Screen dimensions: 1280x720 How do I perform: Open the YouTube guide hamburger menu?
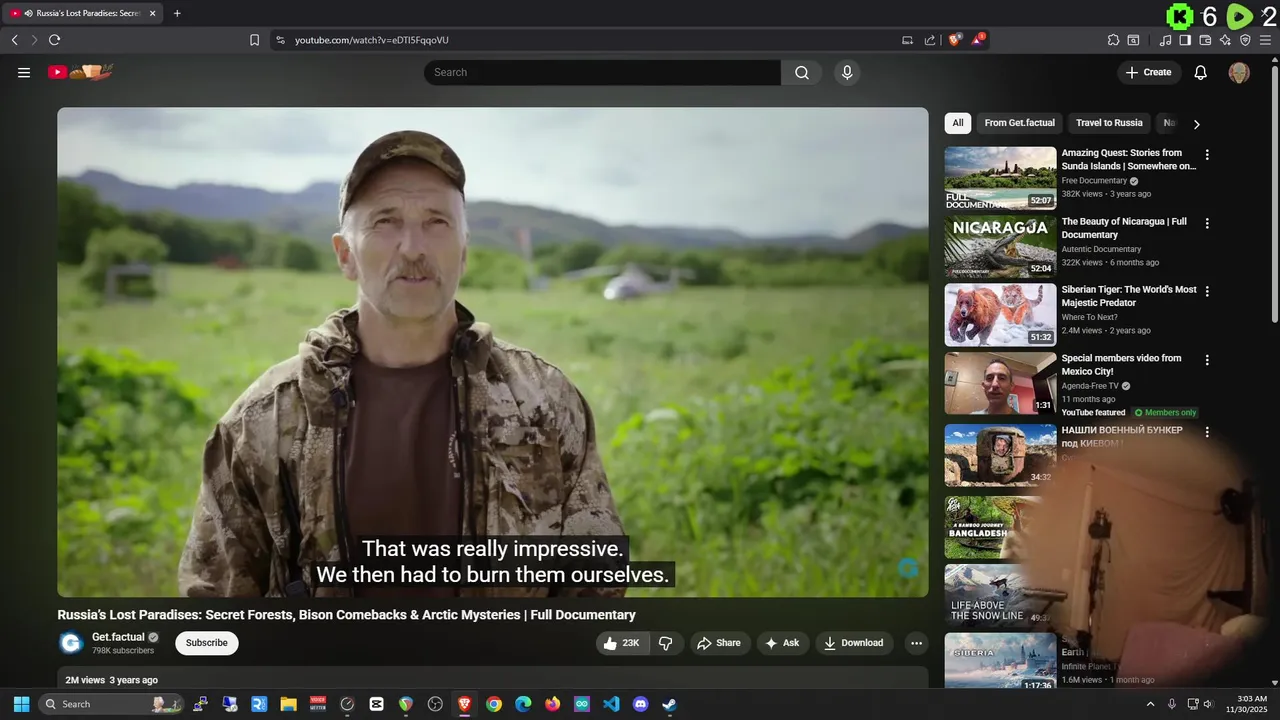point(24,72)
